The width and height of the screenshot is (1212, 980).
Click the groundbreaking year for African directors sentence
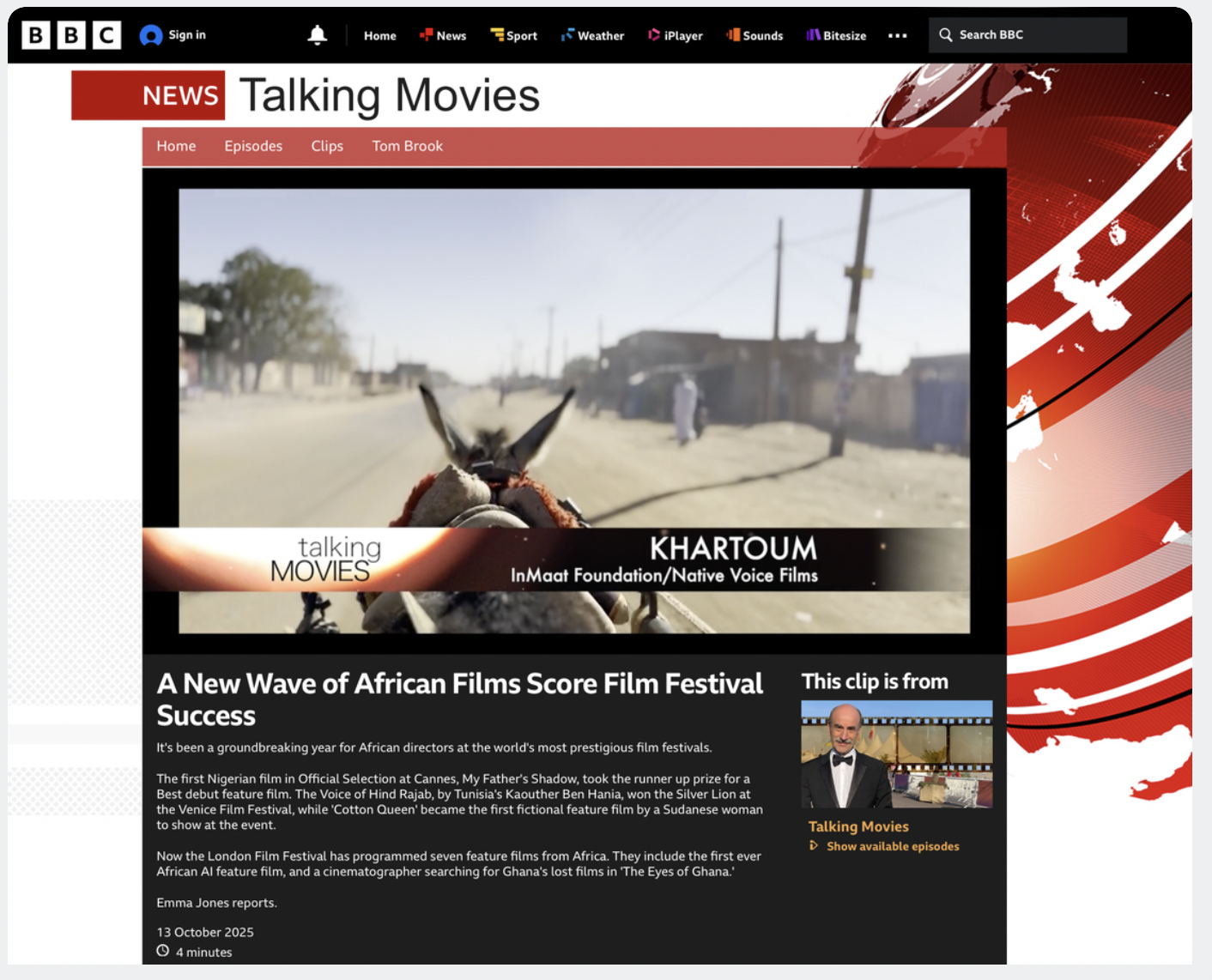click(433, 747)
